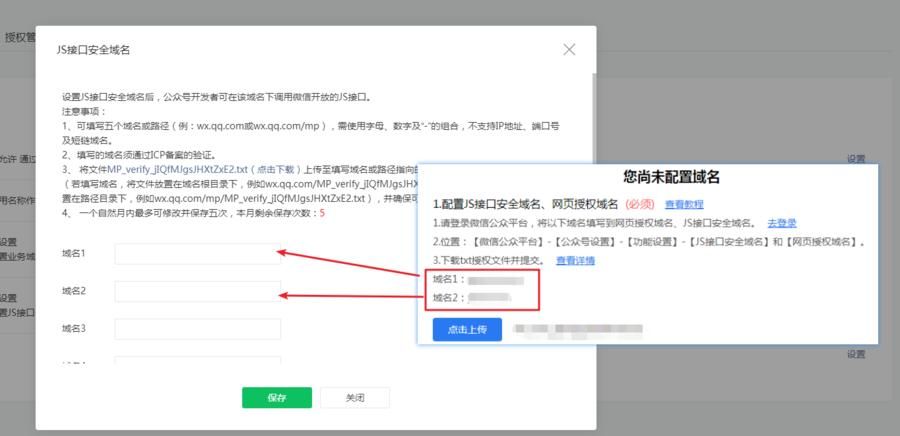Focus the 域名2 input field
The height and width of the screenshot is (436, 900).
click(x=197, y=291)
